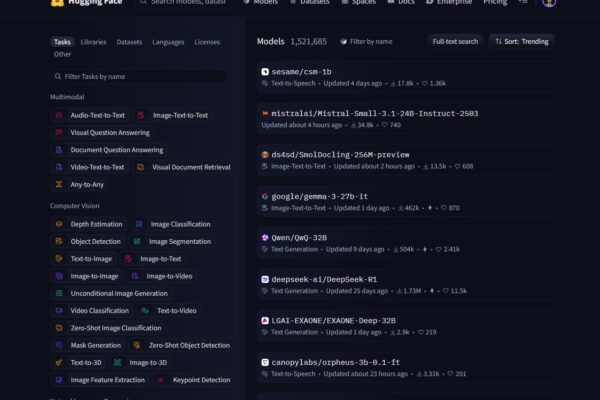Toggle the Visual Question Answering filter
Image resolution: width=600 pixels, height=400 pixels.
[x=108, y=133]
